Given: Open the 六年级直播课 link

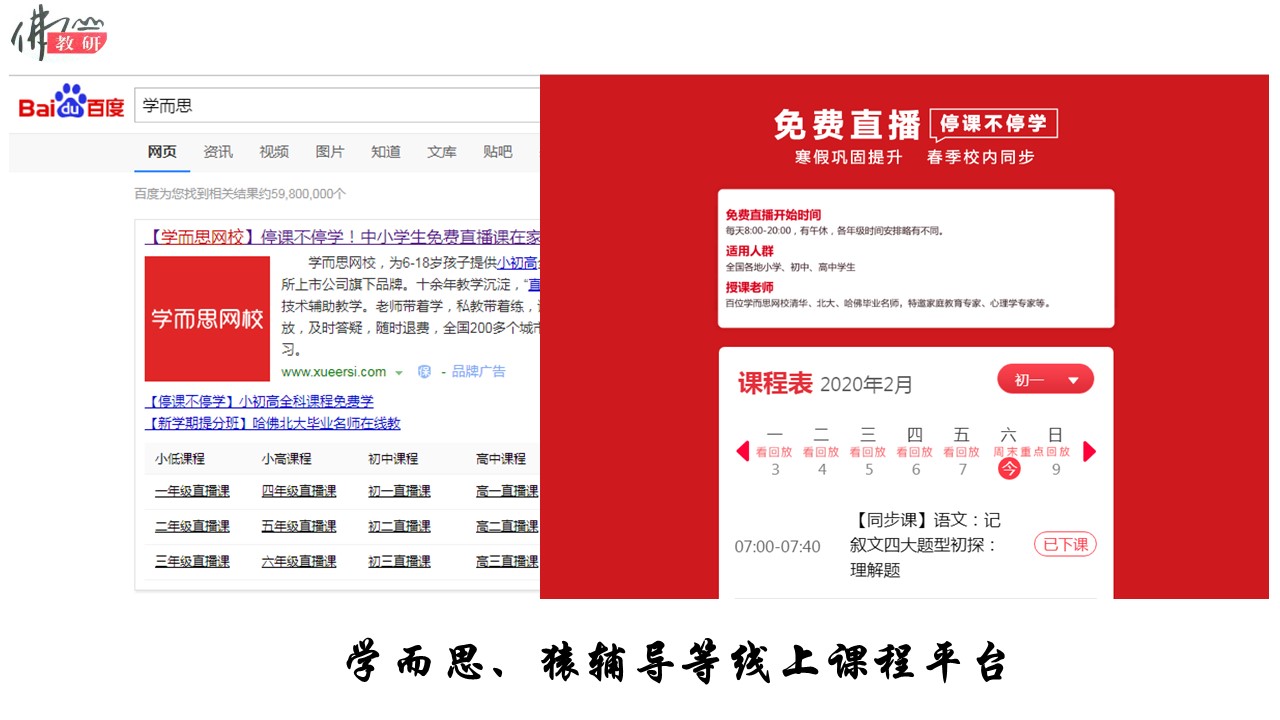Looking at the screenshot, I should click(299, 561).
